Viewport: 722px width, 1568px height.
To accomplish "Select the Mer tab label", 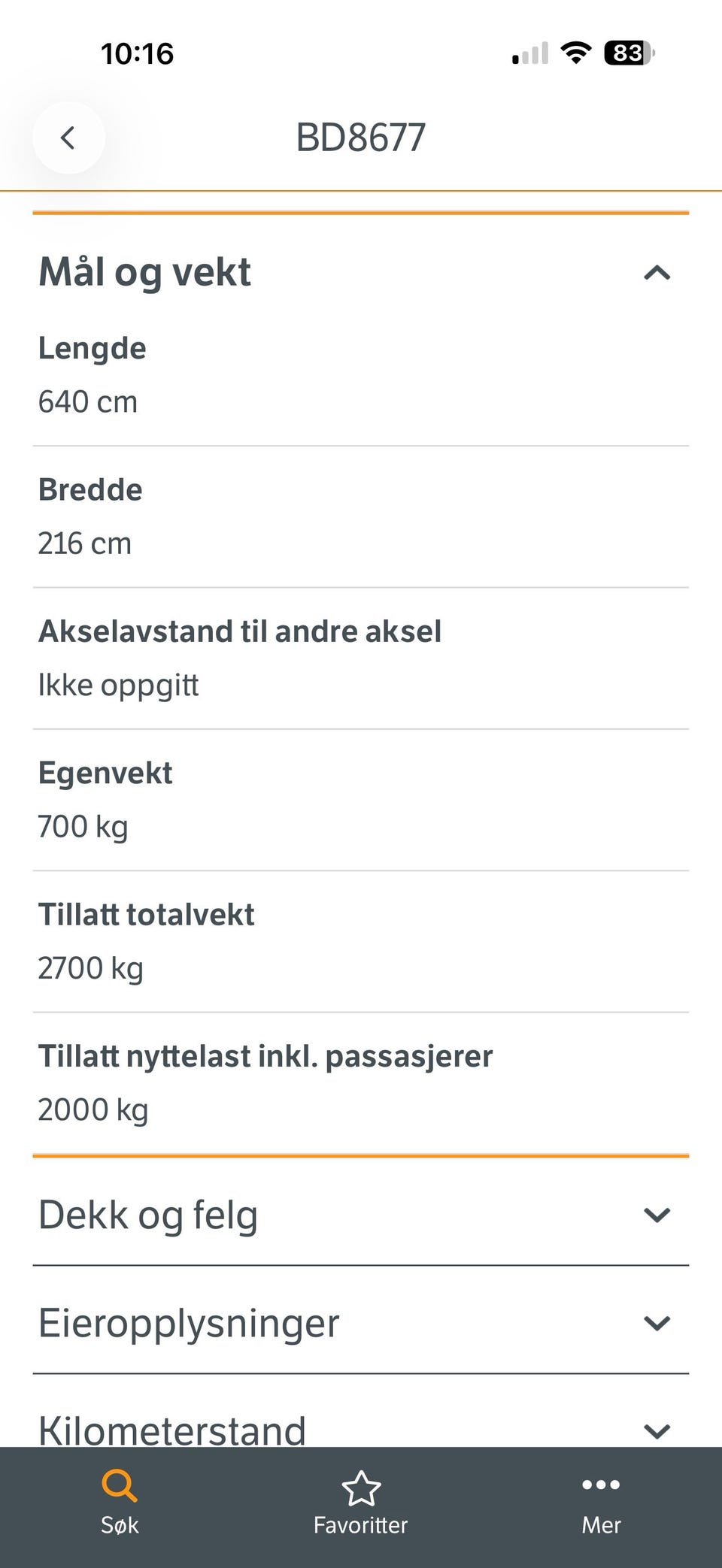I will coord(601,1524).
